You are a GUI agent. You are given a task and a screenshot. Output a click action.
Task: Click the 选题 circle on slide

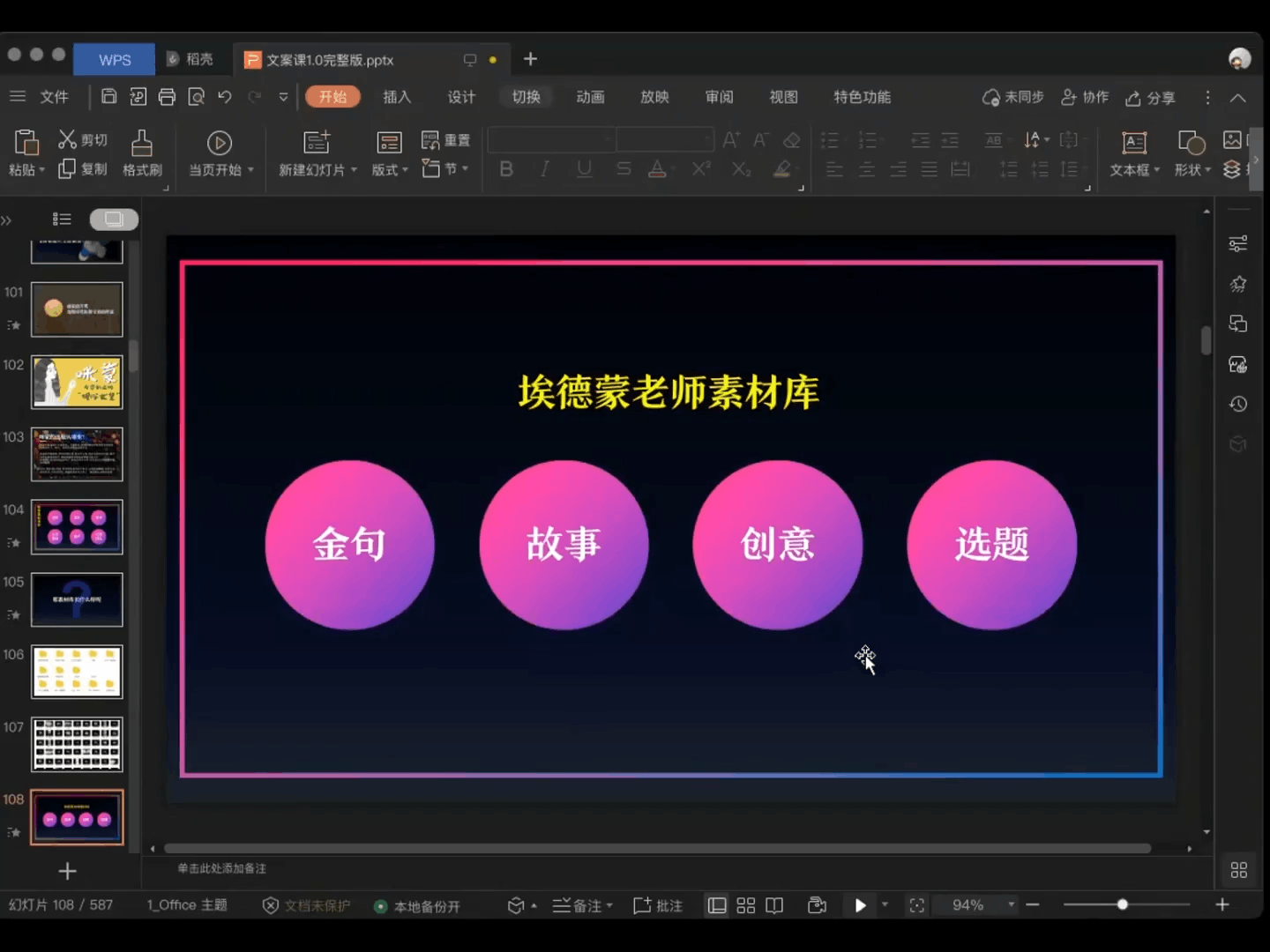click(991, 545)
